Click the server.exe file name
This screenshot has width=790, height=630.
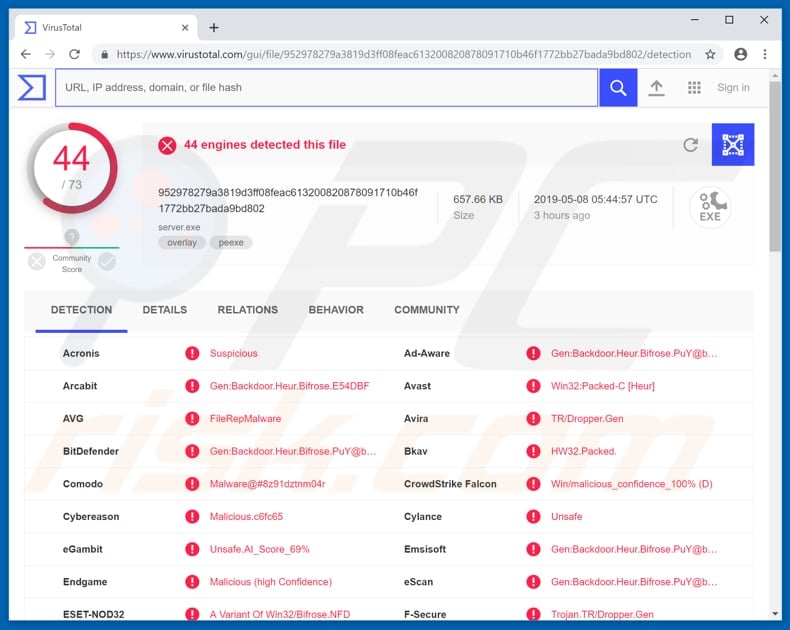[x=179, y=227]
